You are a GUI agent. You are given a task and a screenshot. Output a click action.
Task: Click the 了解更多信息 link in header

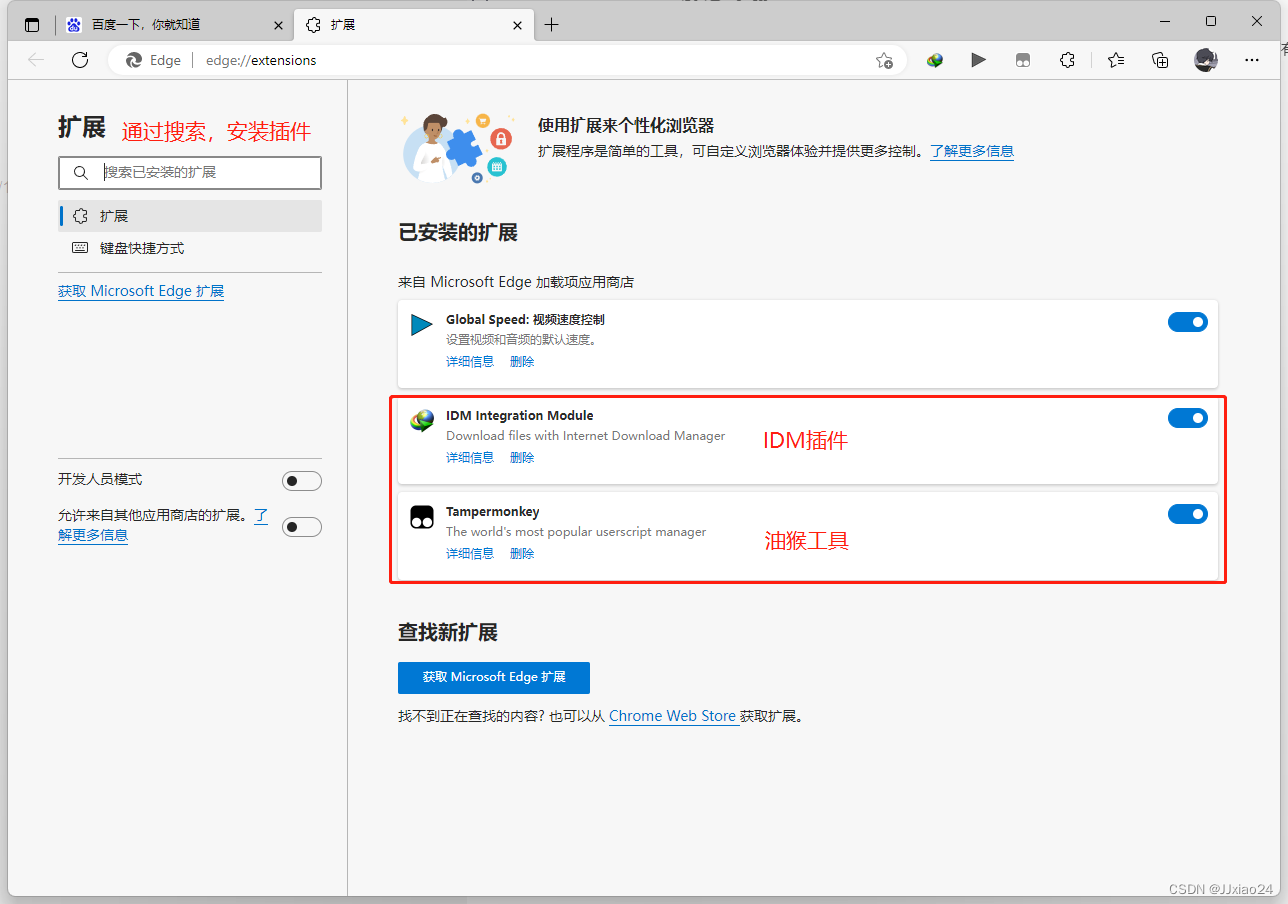pos(972,151)
